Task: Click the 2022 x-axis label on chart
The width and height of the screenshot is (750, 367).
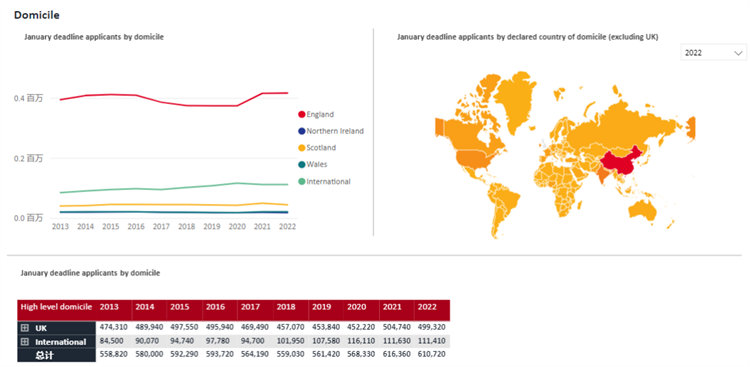Action: pos(288,226)
